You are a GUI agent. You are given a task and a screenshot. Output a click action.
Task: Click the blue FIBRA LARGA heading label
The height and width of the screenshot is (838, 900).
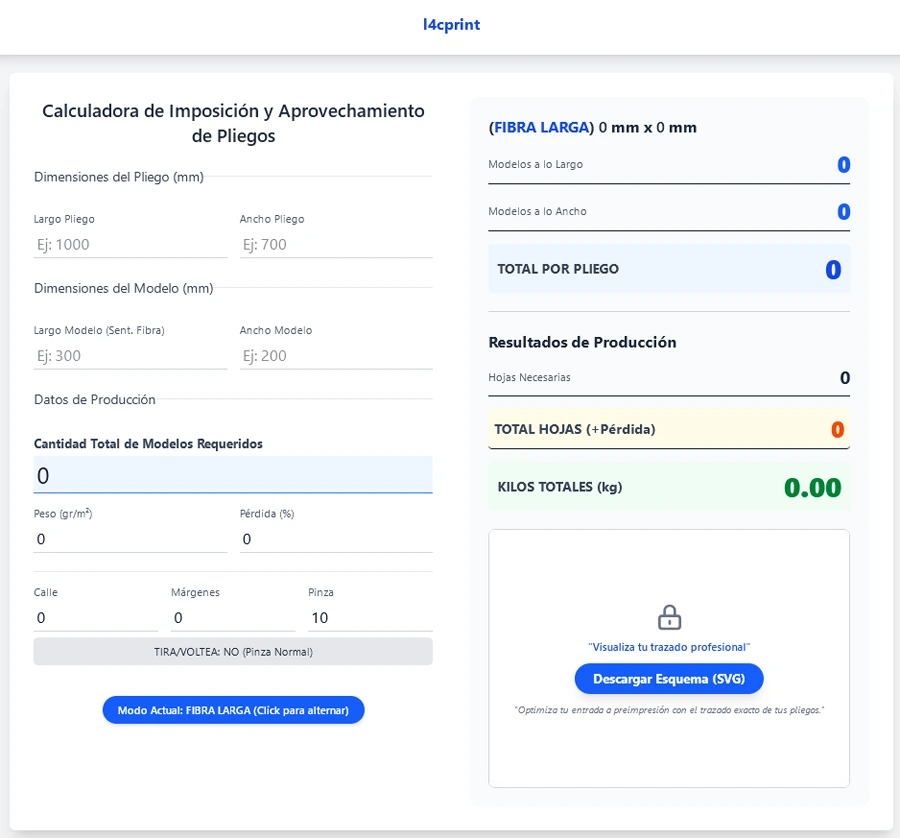[541, 128]
